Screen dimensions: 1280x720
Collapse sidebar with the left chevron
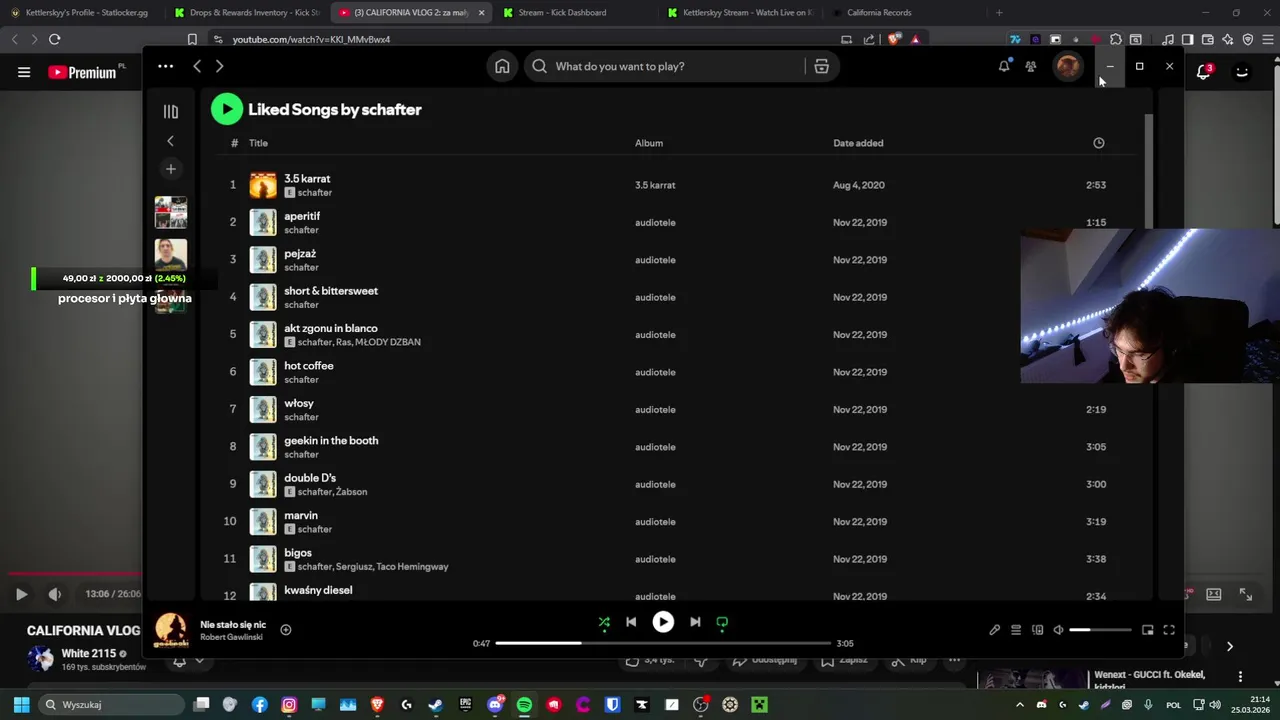170,141
